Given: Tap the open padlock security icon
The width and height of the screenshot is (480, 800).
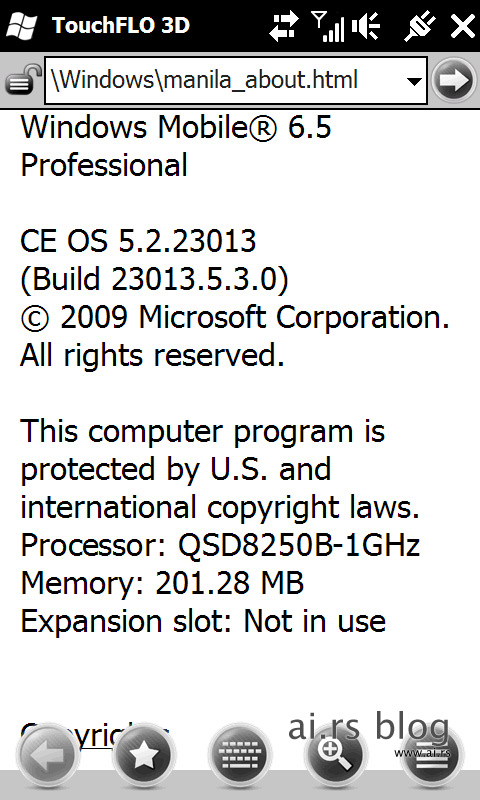Looking at the screenshot, I should [22, 79].
